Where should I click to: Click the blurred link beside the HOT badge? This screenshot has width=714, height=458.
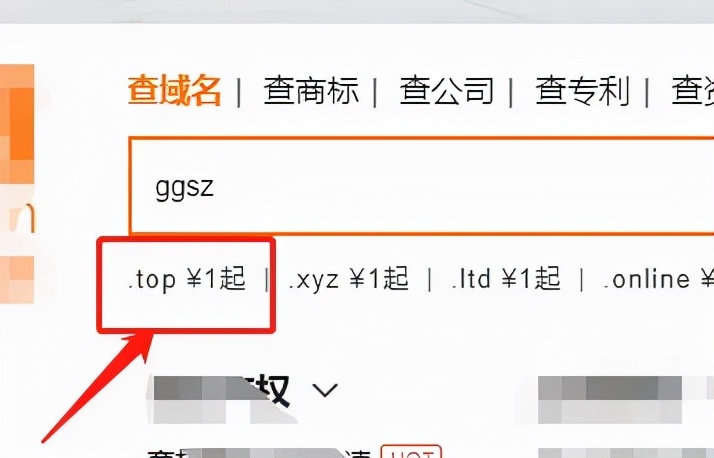(x=259, y=453)
